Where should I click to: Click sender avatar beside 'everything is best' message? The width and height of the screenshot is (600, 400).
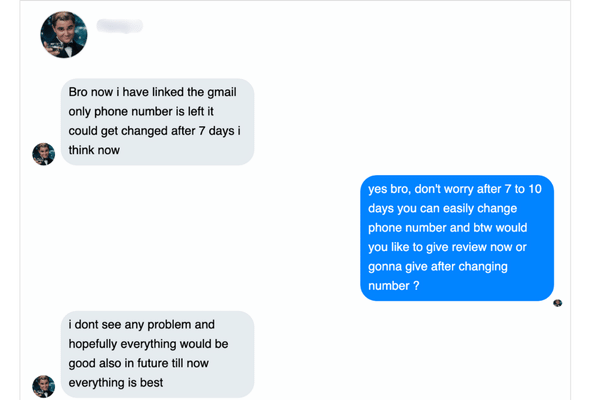pyautogui.click(x=43, y=387)
